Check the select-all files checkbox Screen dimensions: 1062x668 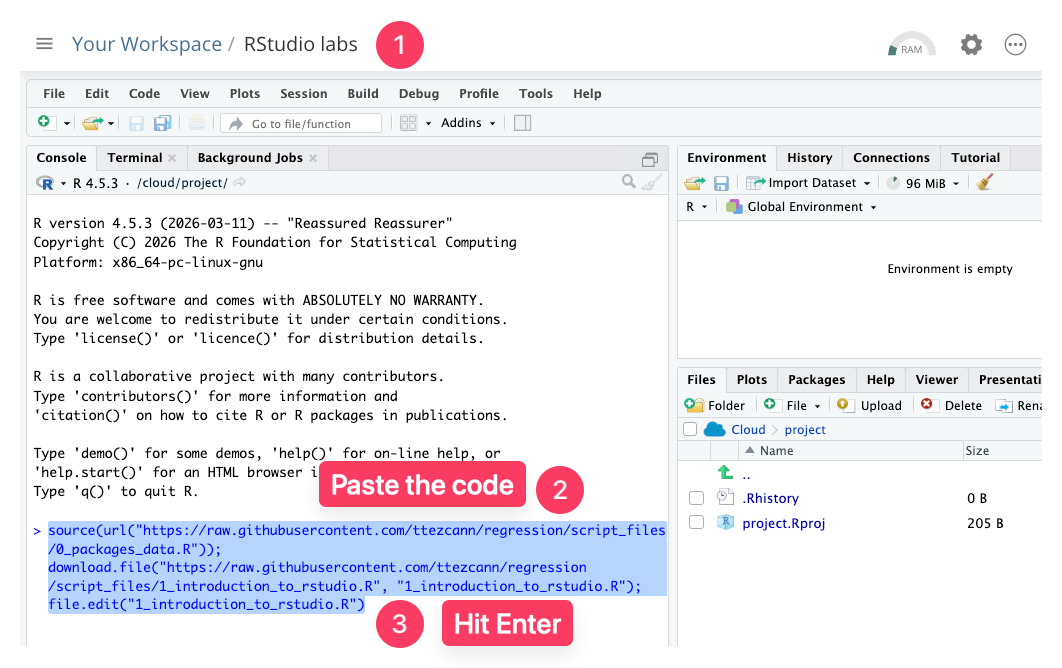pos(690,429)
